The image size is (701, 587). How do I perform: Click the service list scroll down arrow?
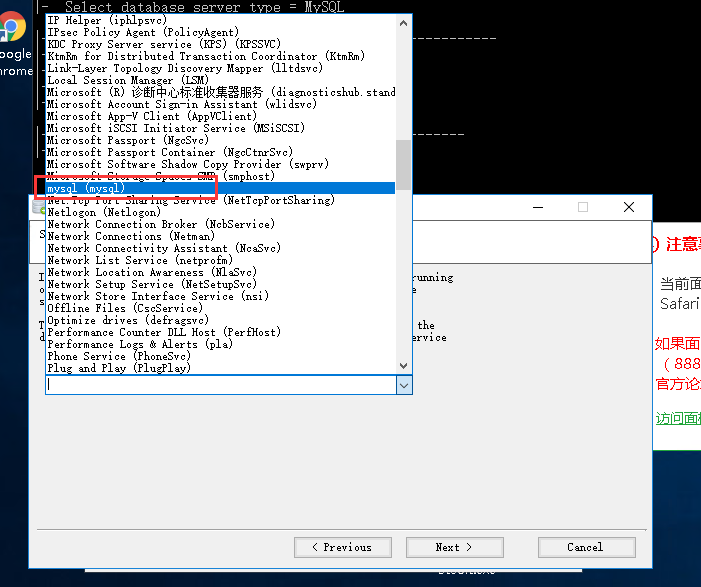pyautogui.click(x=403, y=366)
